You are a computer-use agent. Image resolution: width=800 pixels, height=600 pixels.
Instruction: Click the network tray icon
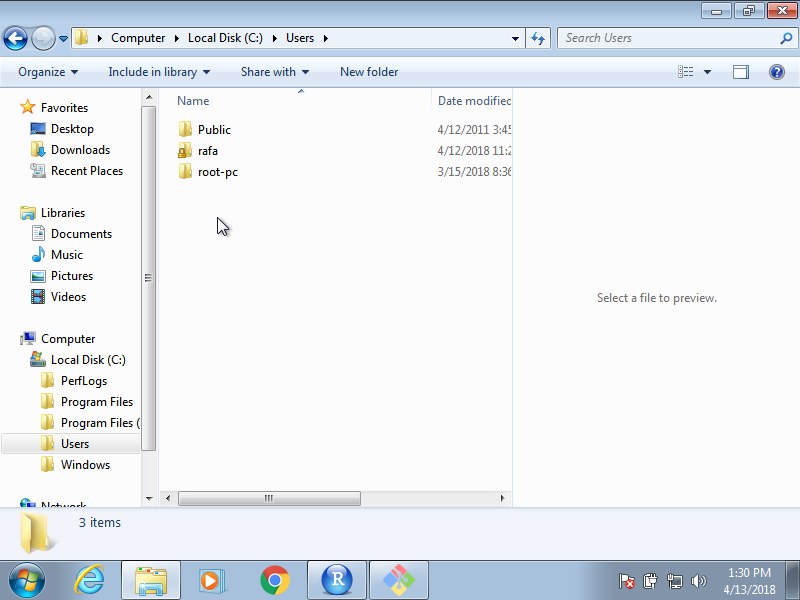[x=674, y=581]
